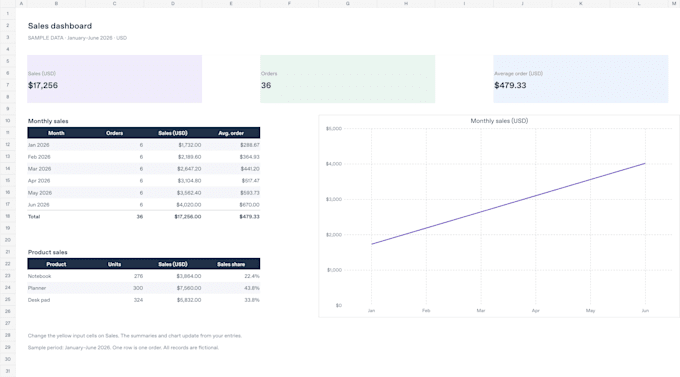Select the Planner product cell
The image size is (680, 377).
pyautogui.click(x=56, y=288)
